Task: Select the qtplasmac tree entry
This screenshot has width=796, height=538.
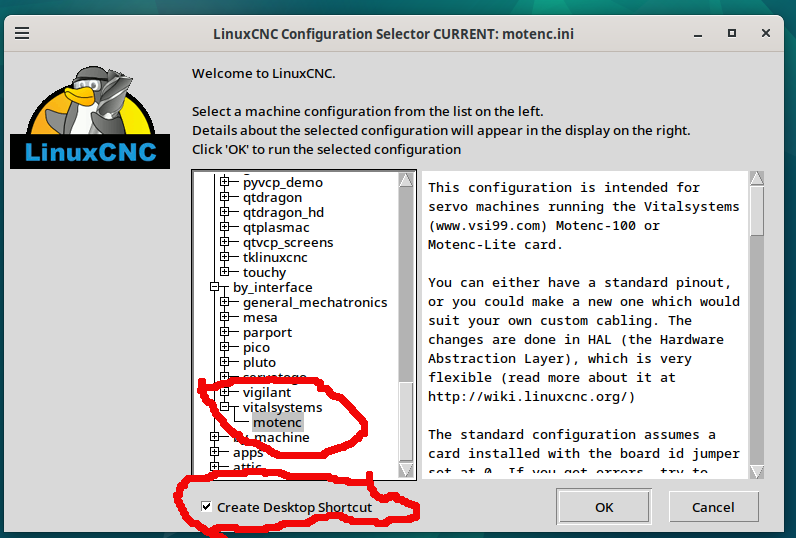Action: 276,227
